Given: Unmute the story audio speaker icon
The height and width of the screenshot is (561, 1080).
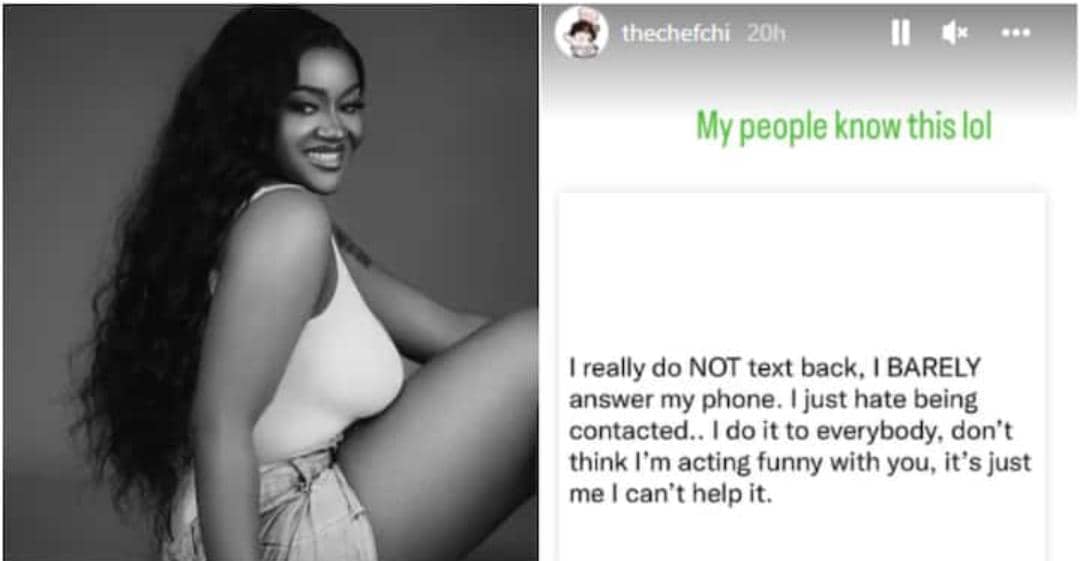Looking at the screenshot, I should tap(955, 32).
